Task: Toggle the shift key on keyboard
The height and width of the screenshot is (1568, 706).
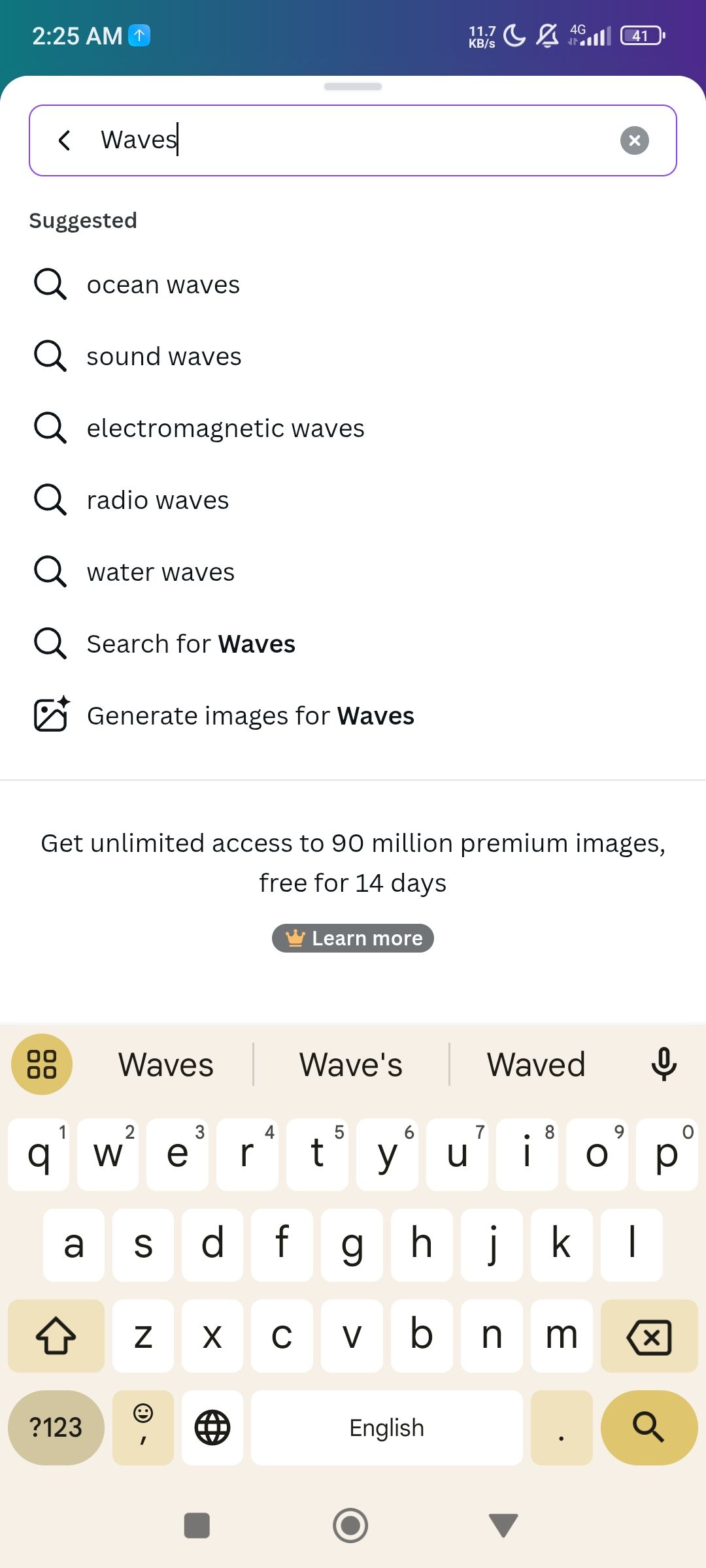Action: (x=56, y=1337)
